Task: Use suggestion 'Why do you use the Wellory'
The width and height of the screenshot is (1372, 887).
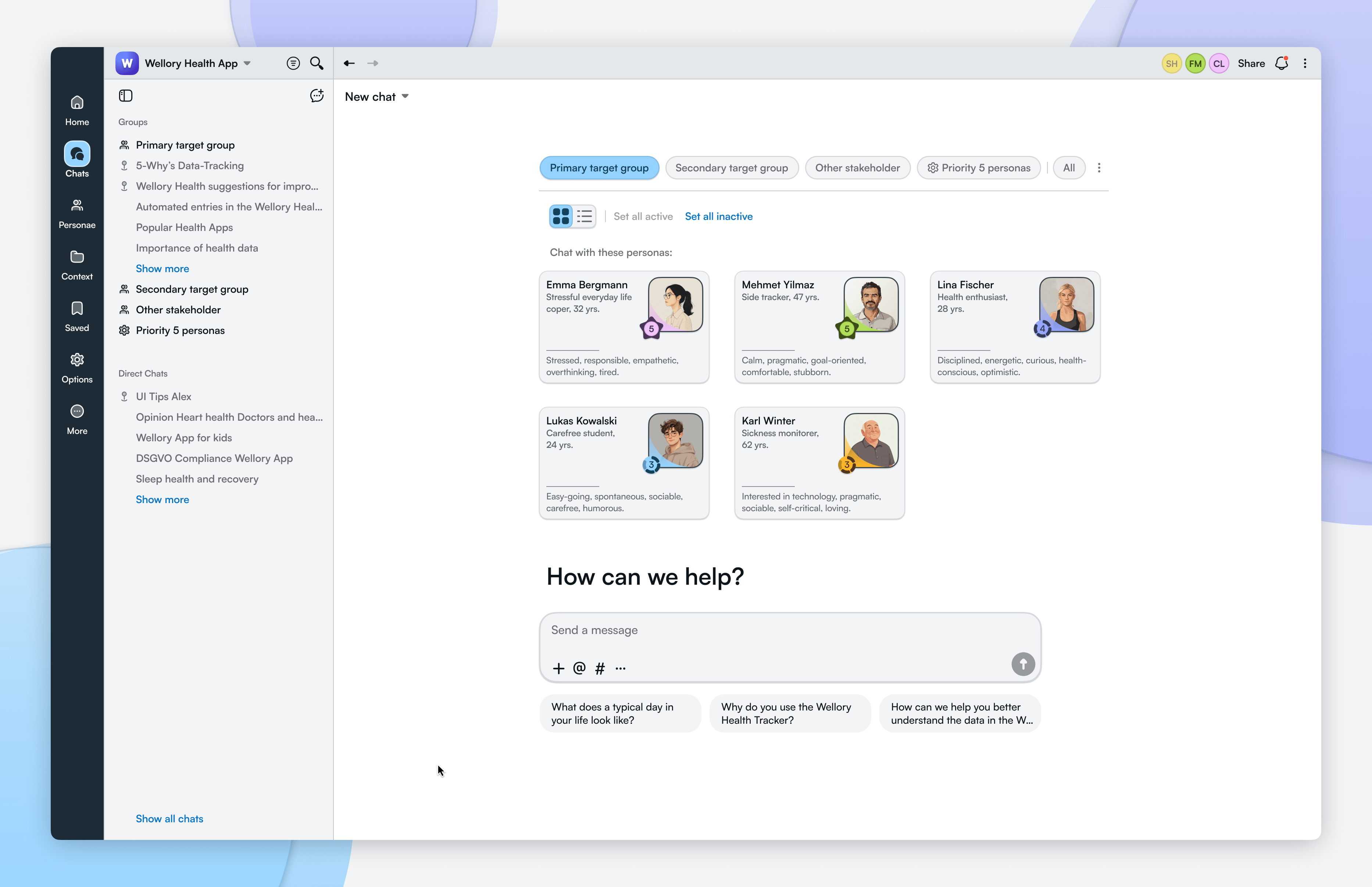Action: pos(790,713)
